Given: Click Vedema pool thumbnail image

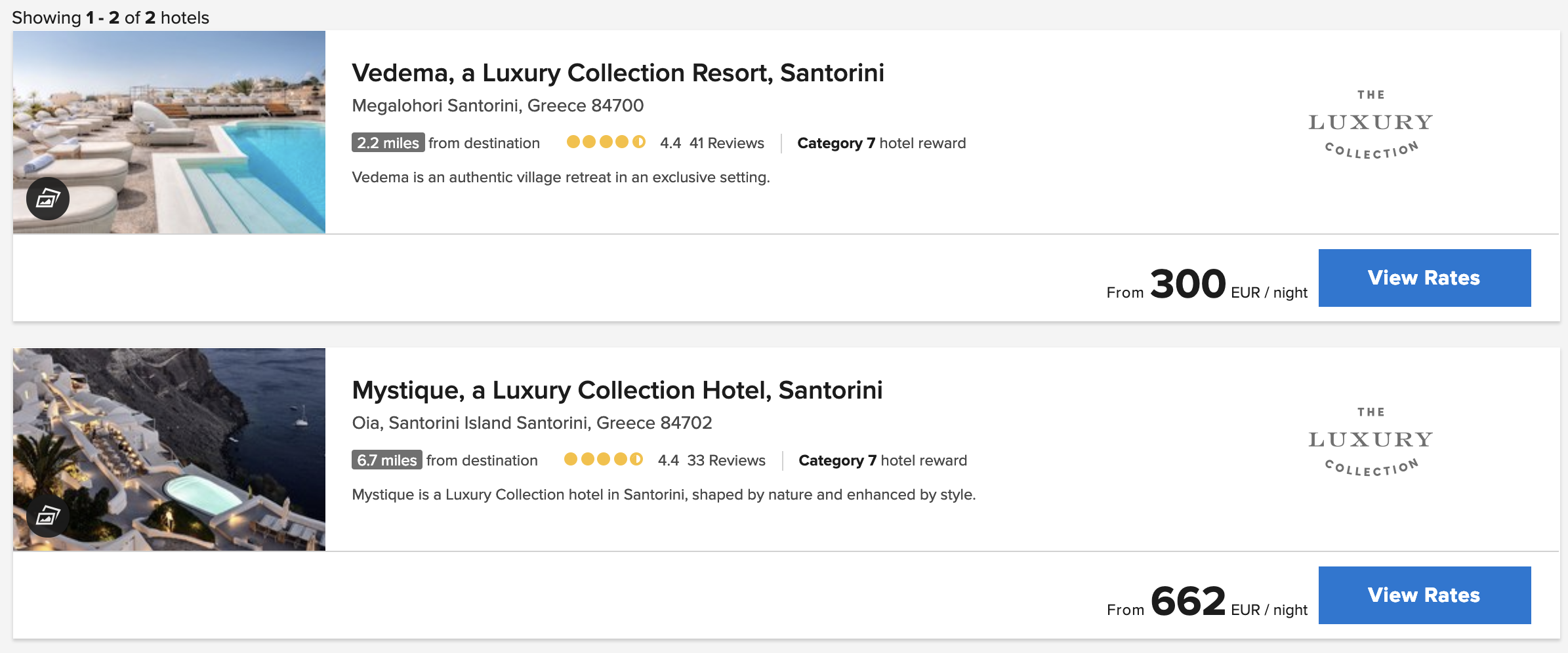Looking at the screenshot, I should (169, 132).
